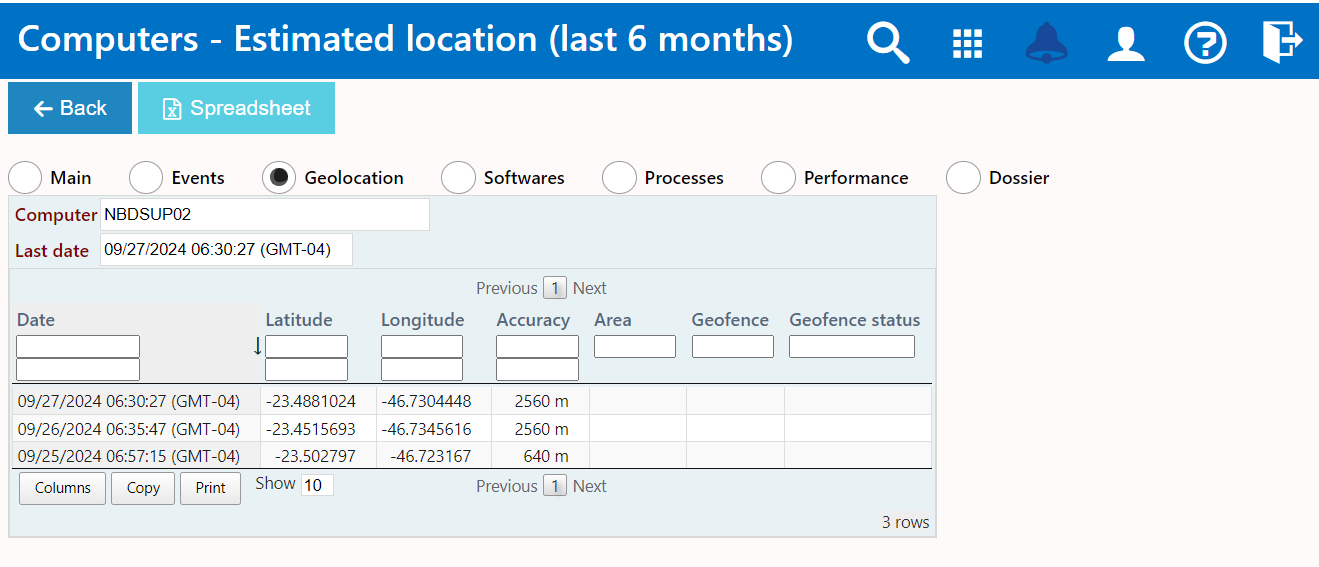Click the Show rows count field

(317, 485)
